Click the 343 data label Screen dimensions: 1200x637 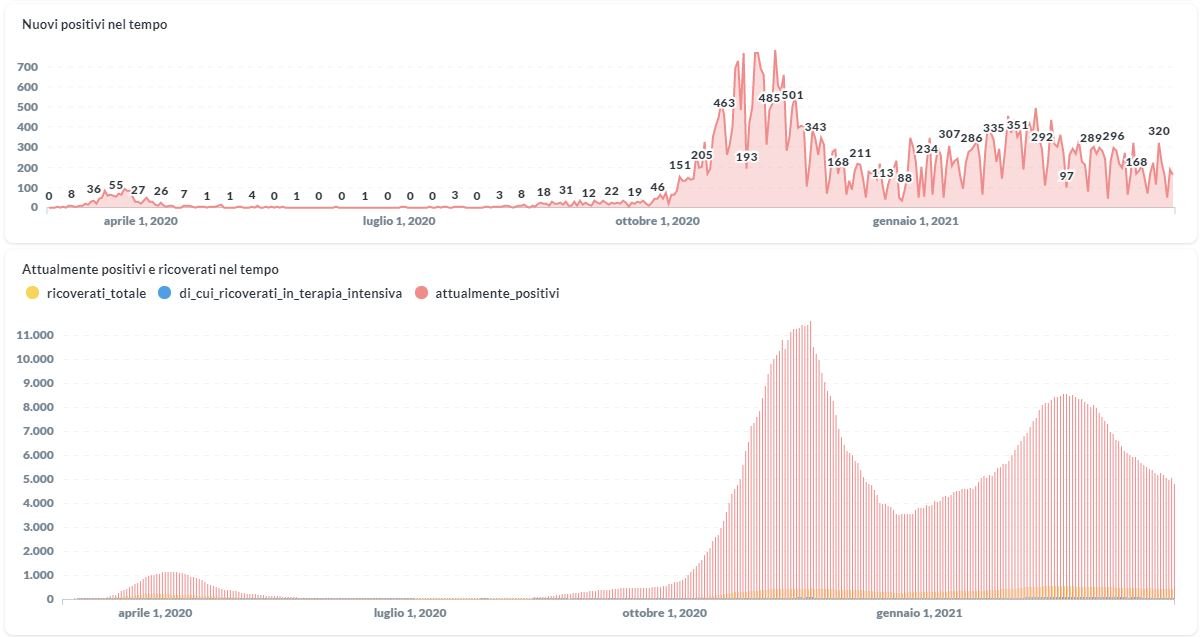pyautogui.click(x=815, y=127)
